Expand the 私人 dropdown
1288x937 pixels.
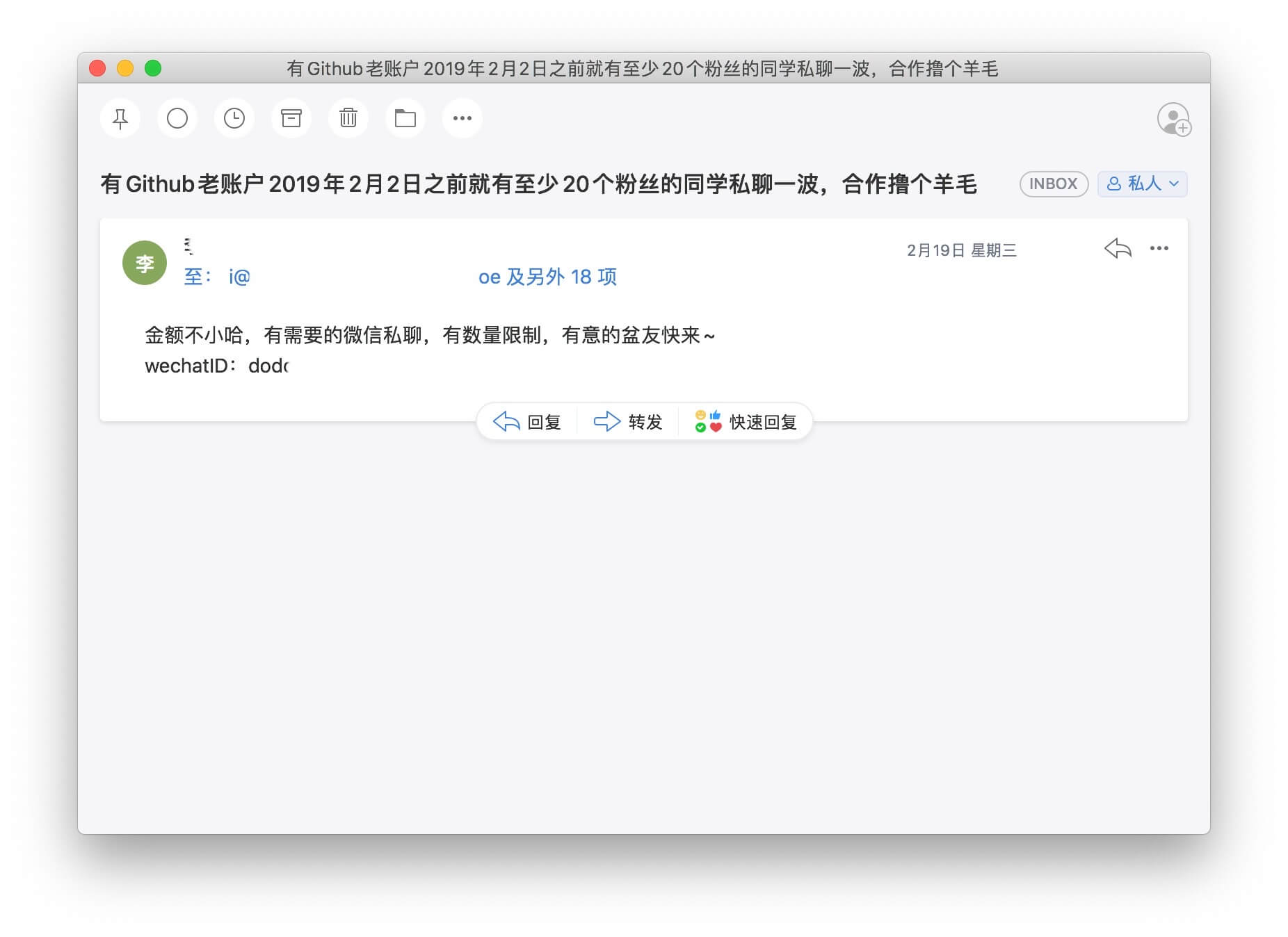pyautogui.click(x=1142, y=184)
